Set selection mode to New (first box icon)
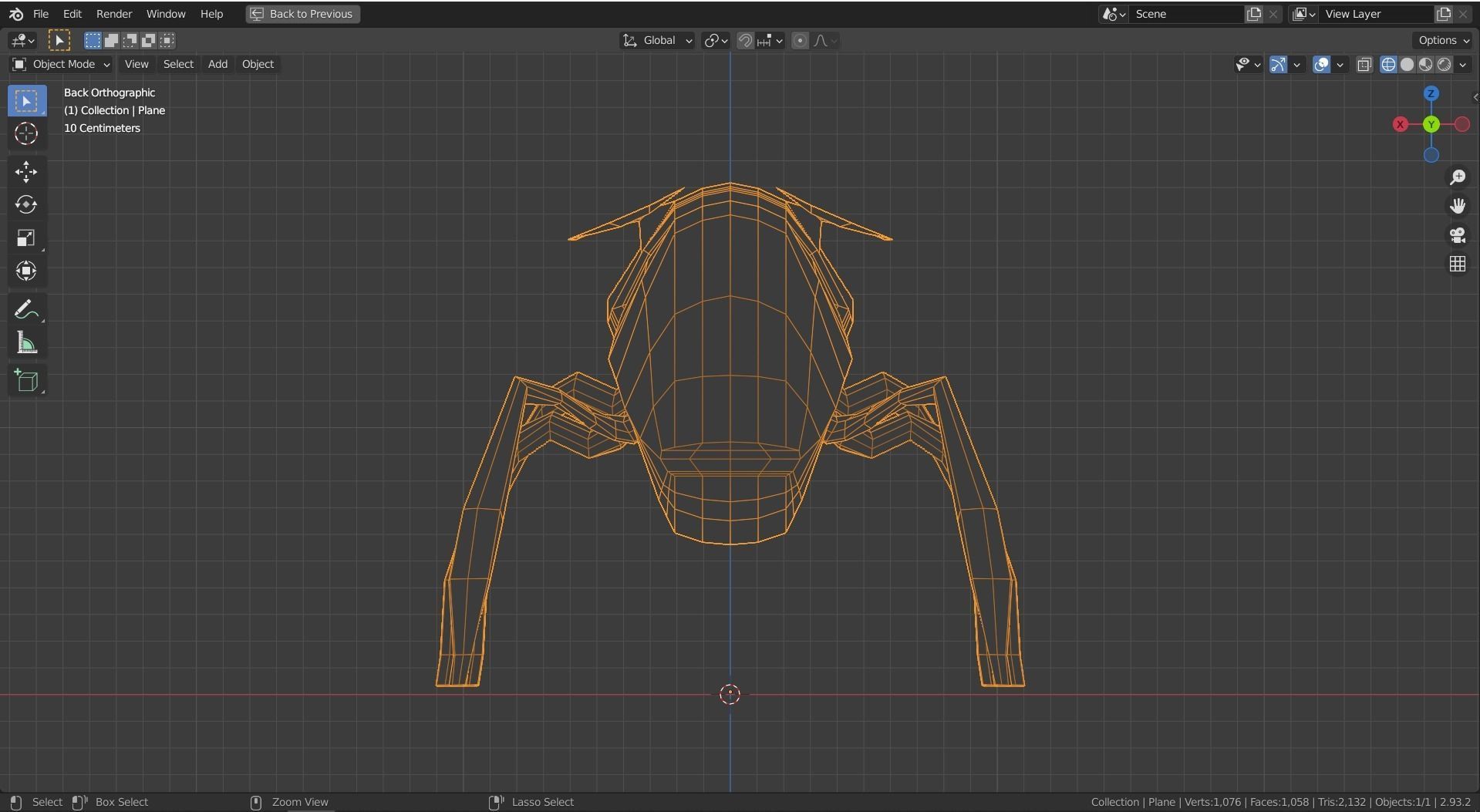 (93, 40)
